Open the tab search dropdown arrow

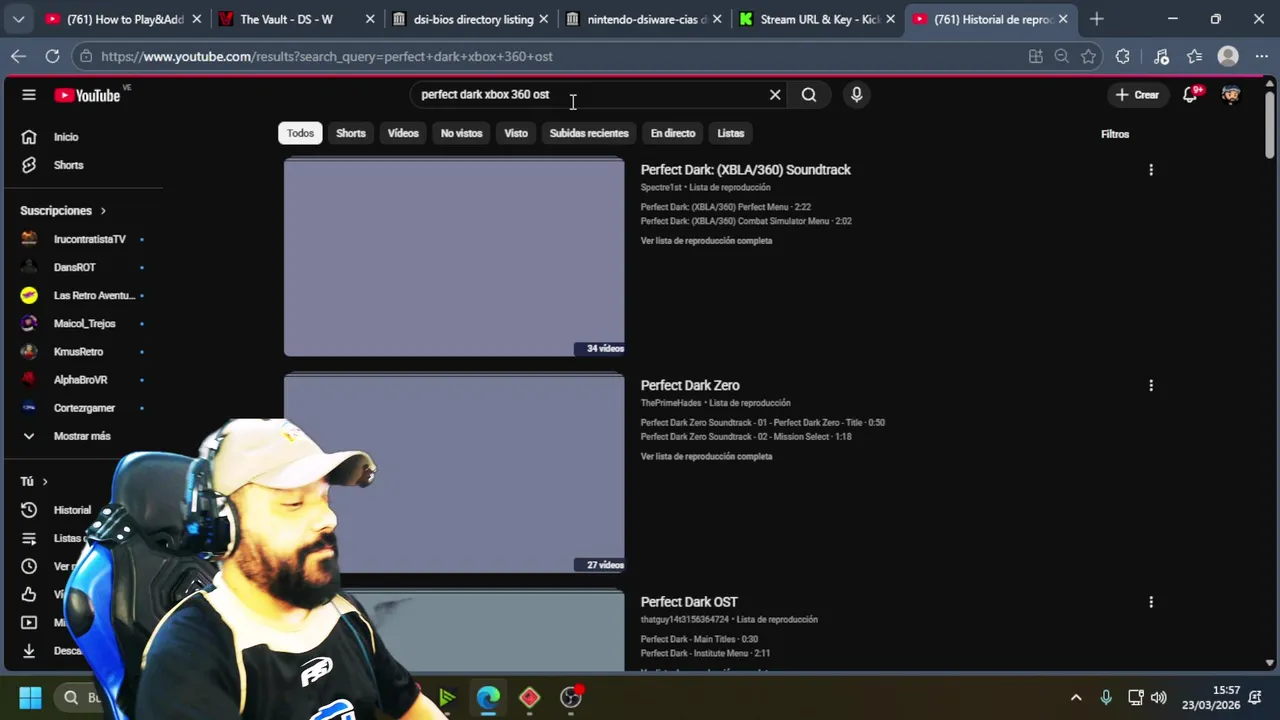point(18,19)
